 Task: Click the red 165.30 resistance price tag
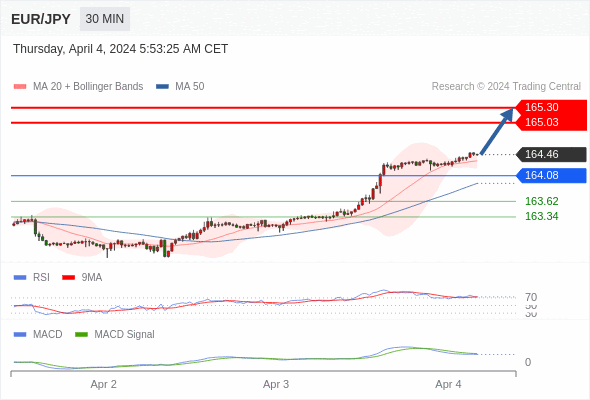[x=551, y=107]
